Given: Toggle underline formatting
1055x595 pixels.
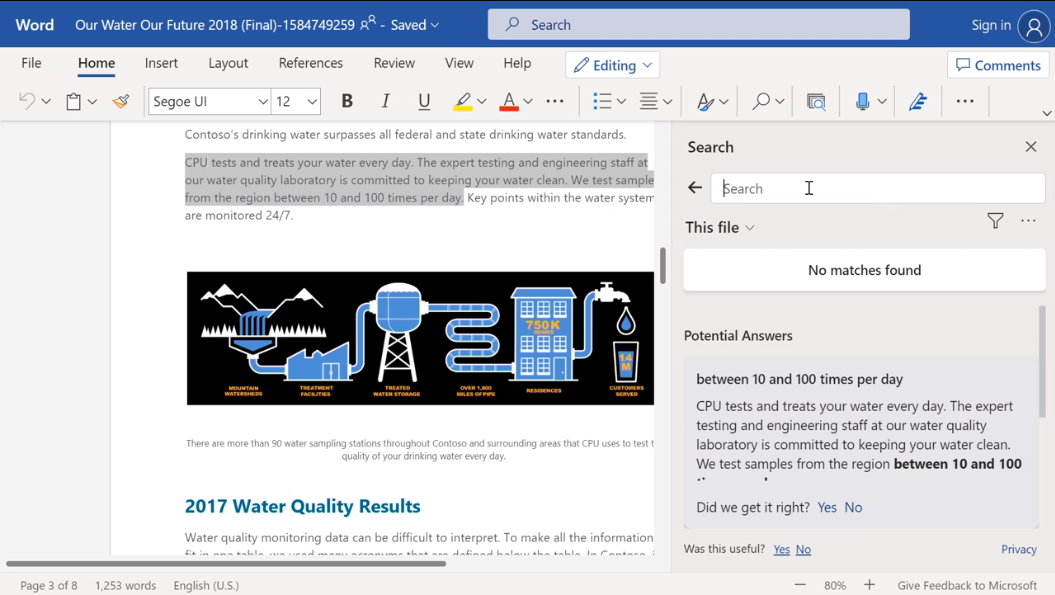Looking at the screenshot, I should click(x=424, y=101).
